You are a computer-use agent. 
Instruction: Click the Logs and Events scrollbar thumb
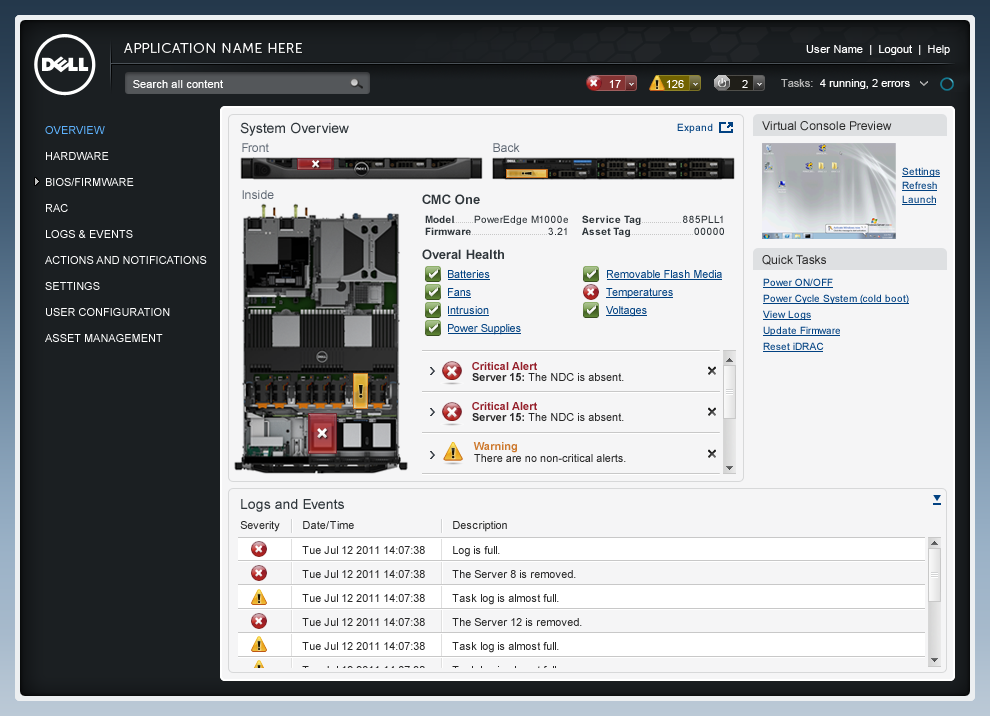[x=934, y=575]
